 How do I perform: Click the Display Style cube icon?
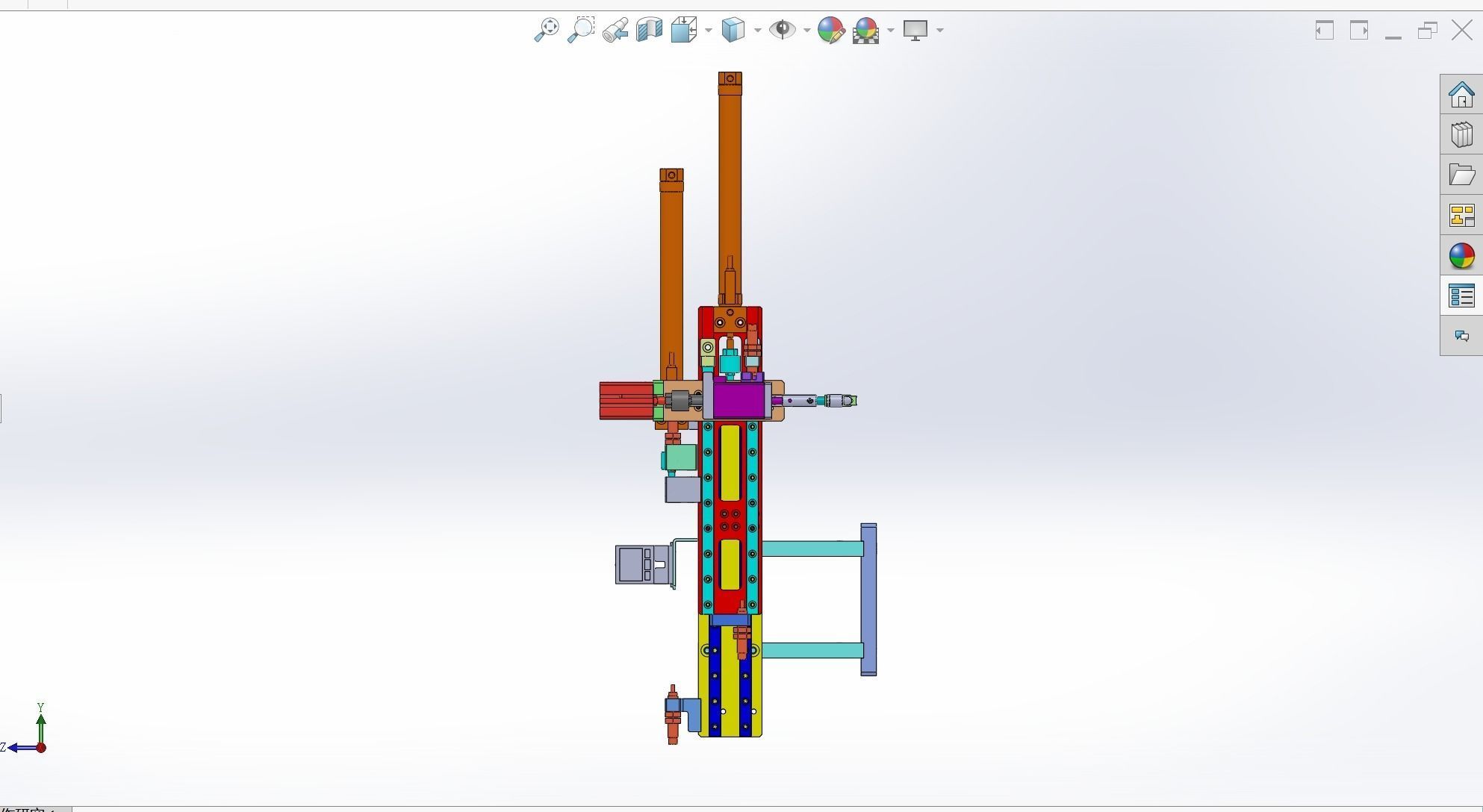[733, 30]
